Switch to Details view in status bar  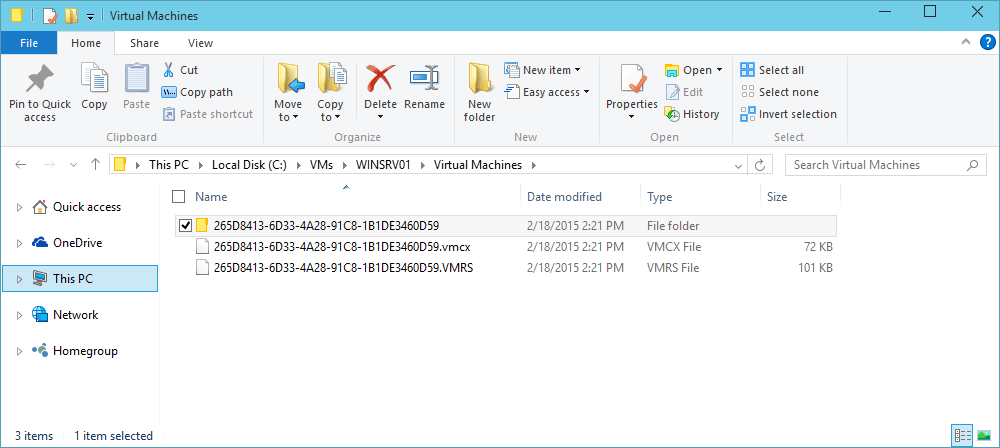(962, 435)
